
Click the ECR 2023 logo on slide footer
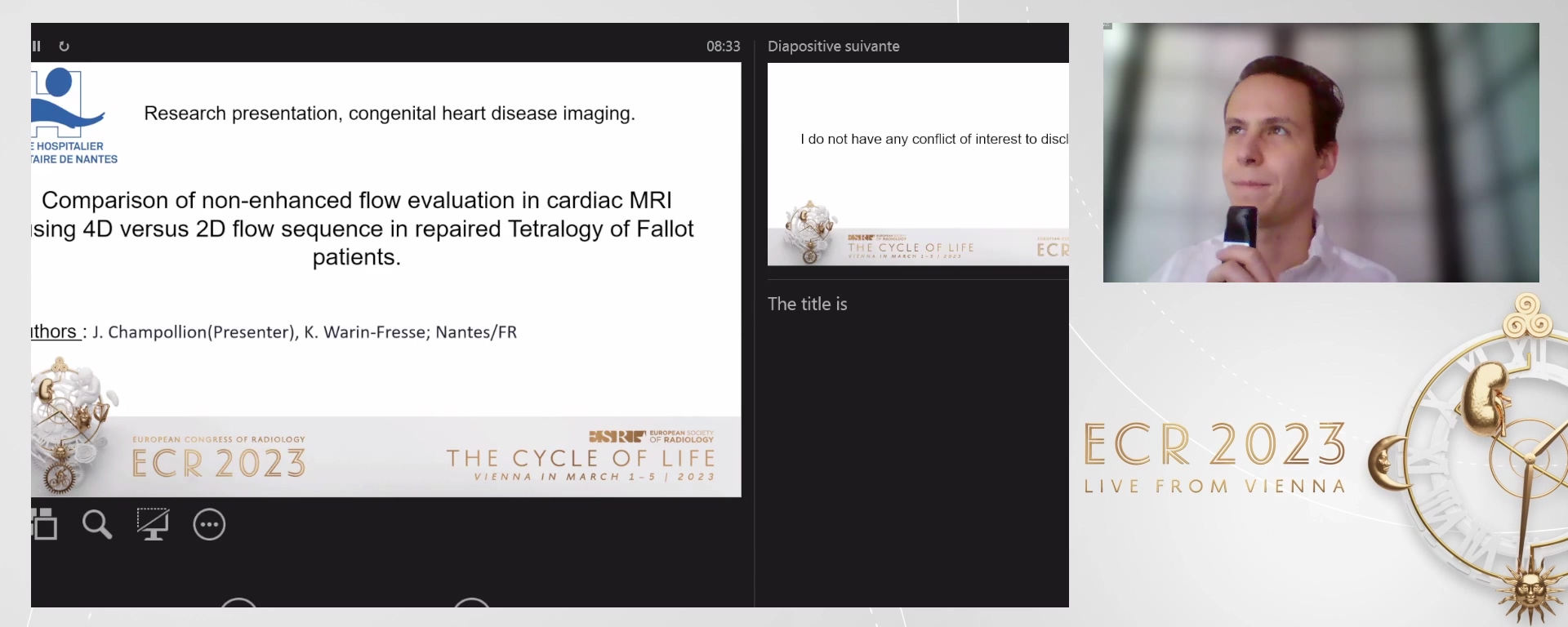tap(219, 458)
